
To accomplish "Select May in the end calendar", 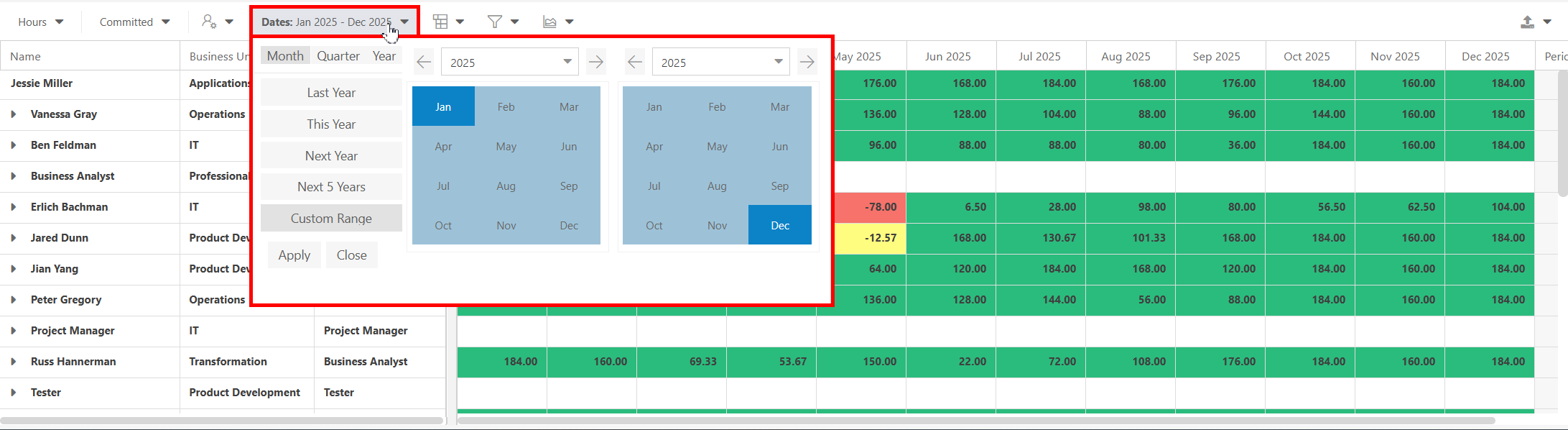I will coord(717,146).
